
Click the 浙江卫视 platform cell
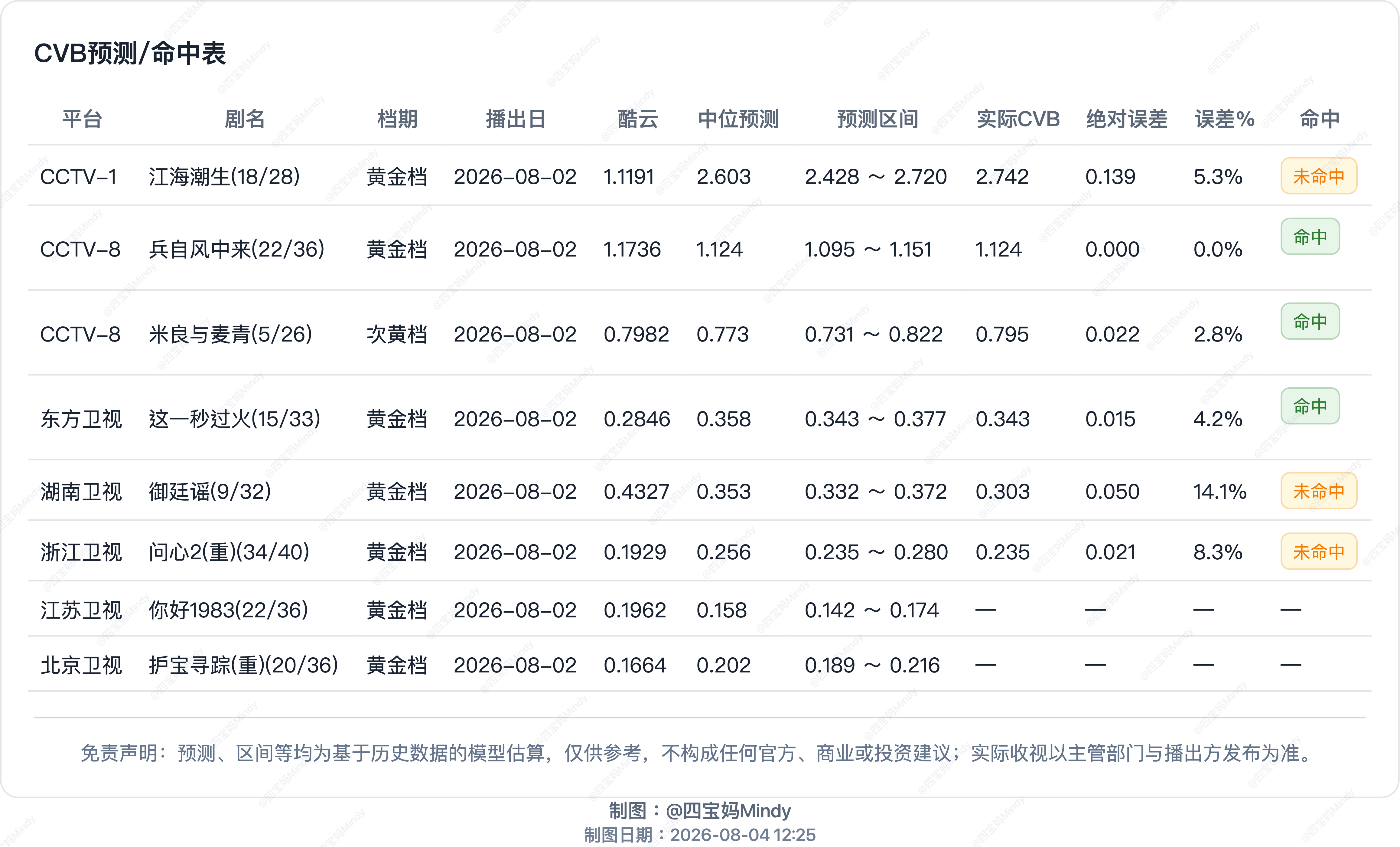pos(81,552)
